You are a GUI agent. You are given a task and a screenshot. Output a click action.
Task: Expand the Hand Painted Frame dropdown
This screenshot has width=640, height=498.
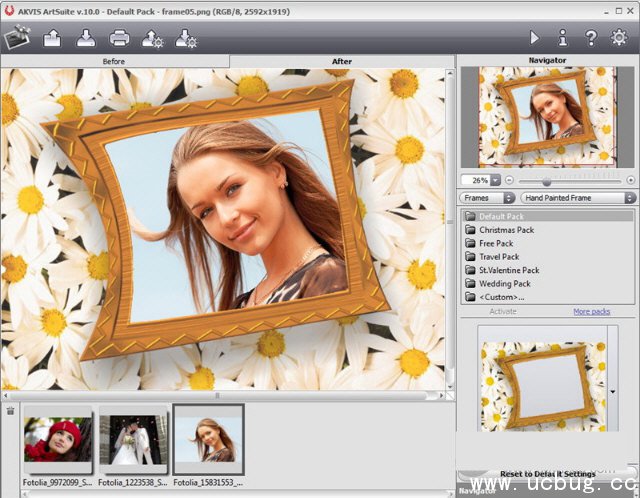578,198
